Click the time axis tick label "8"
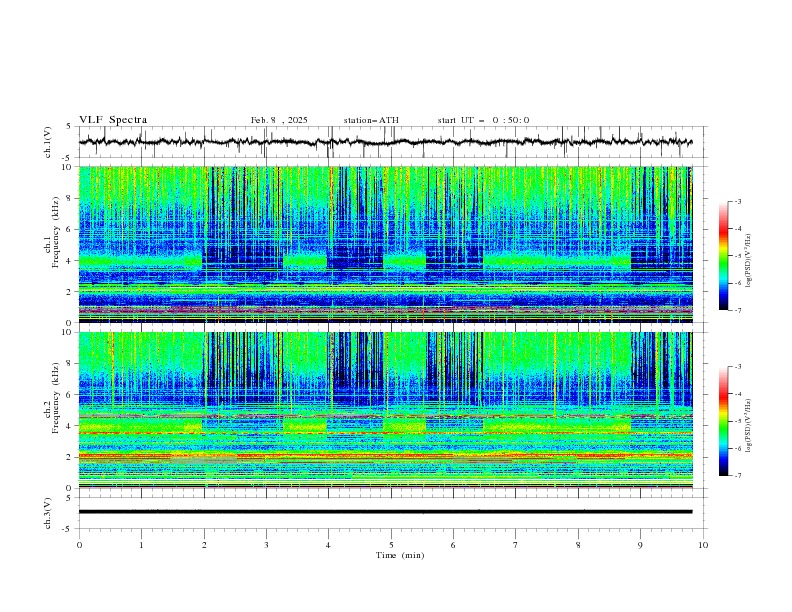The width and height of the screenshot is (792, 612). [578, 545]
